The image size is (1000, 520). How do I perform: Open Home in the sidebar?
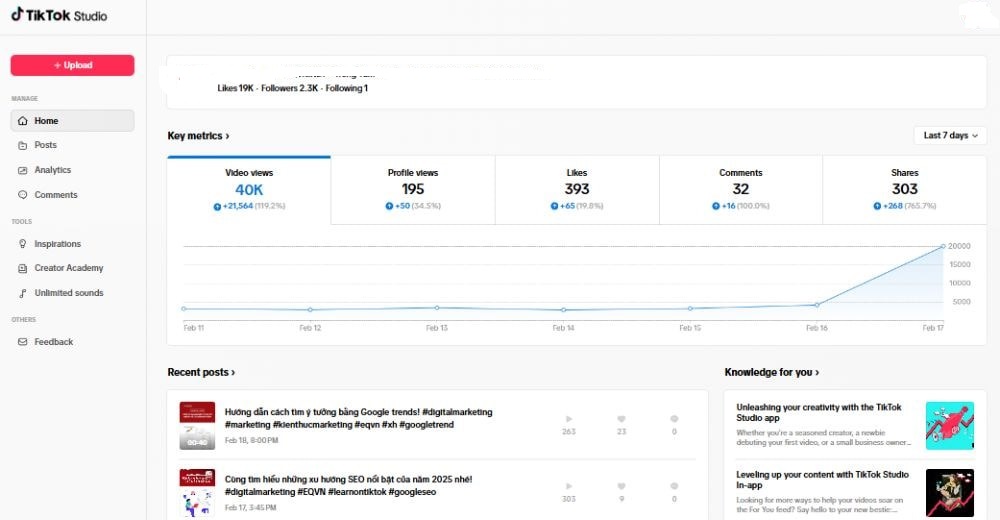[72, 121]
